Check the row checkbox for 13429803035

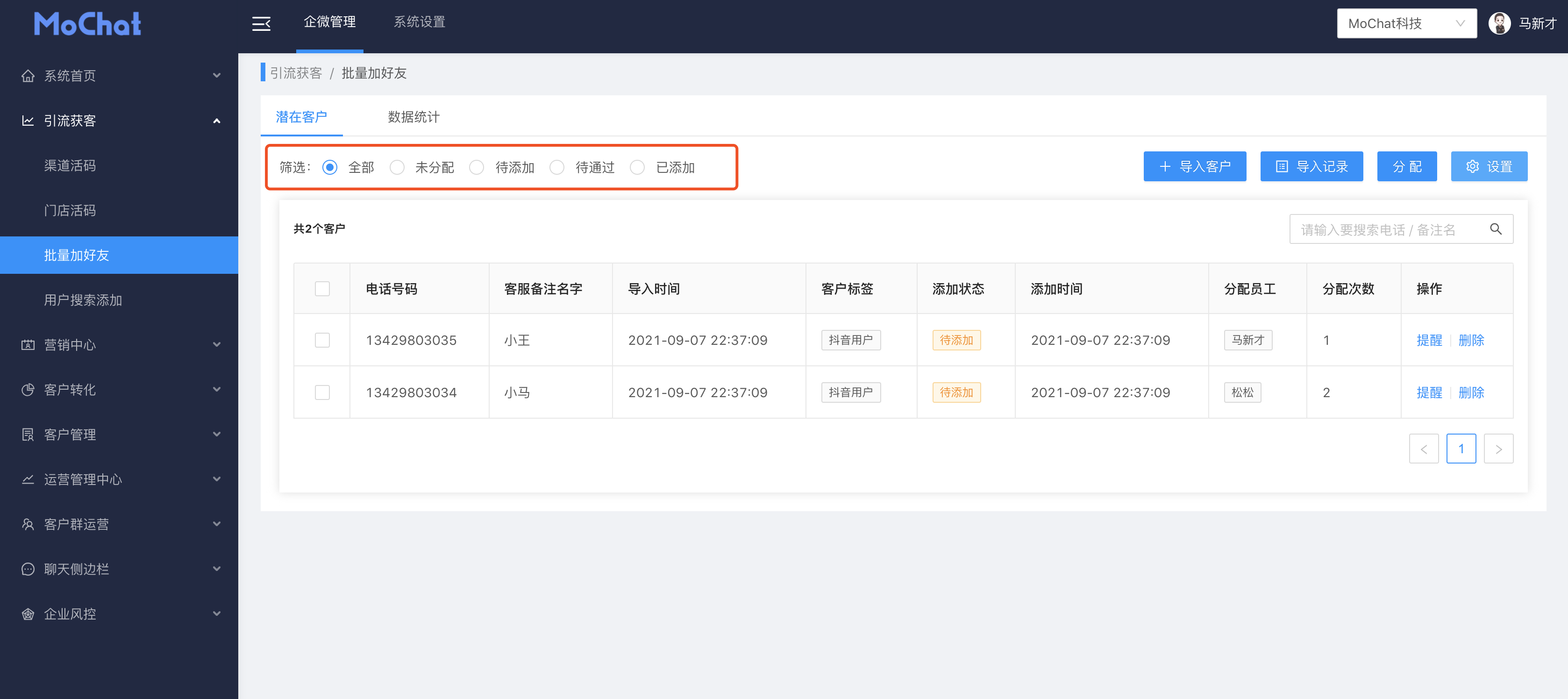pos(322,340)
